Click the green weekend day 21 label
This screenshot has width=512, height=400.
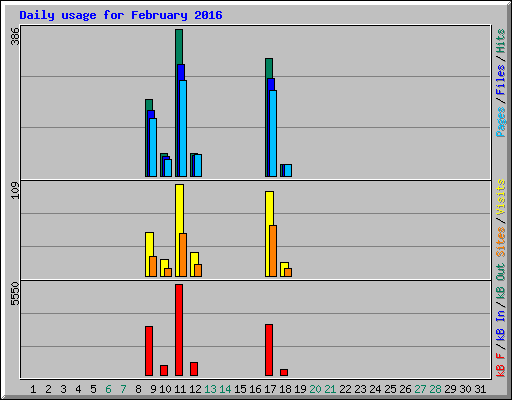(330, 389)
